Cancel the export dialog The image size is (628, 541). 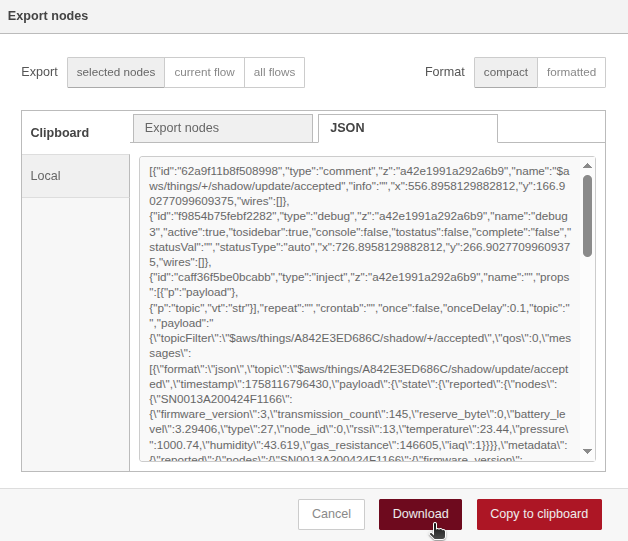tap(331, 514)
